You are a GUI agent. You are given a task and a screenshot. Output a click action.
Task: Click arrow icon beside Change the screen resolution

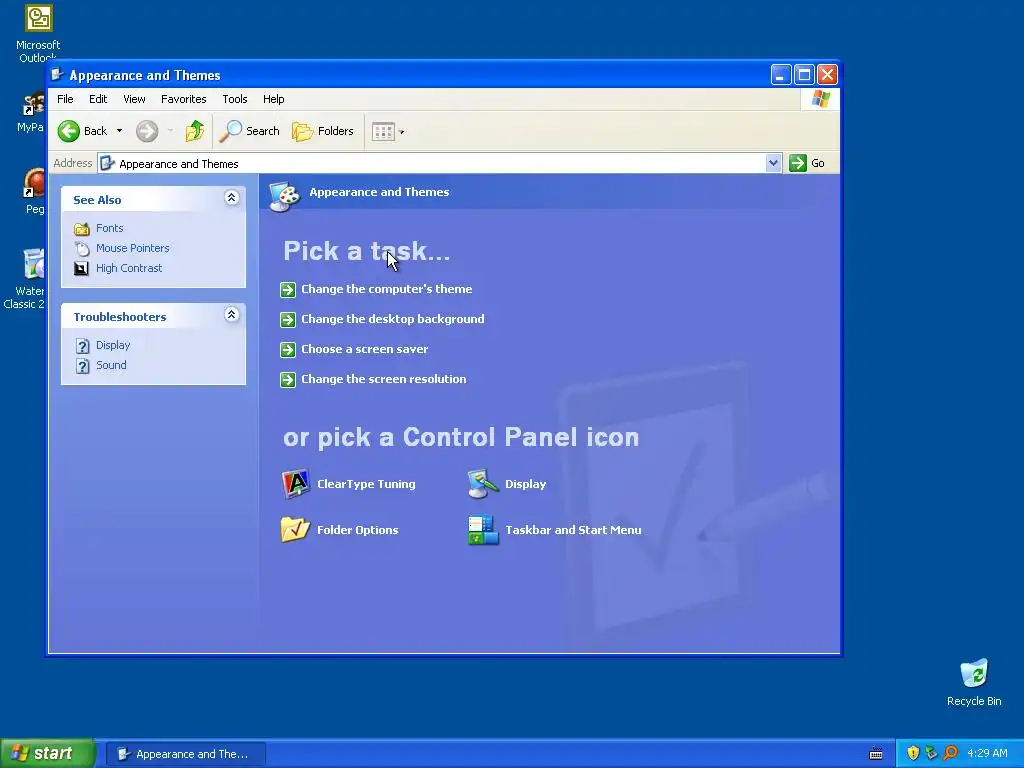pyautogui.click(x=288, y=379)
